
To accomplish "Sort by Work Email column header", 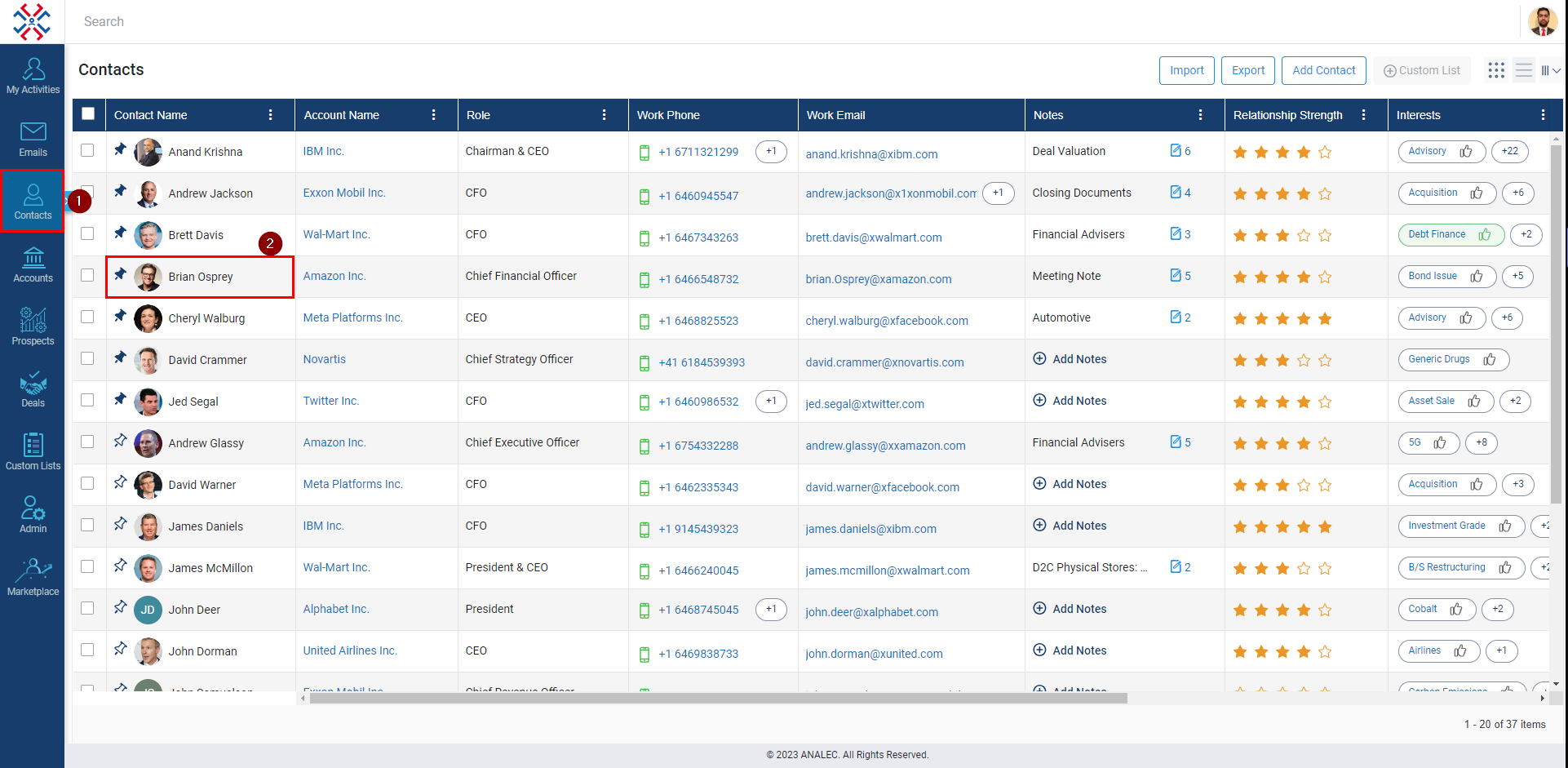I will [835, 115].
